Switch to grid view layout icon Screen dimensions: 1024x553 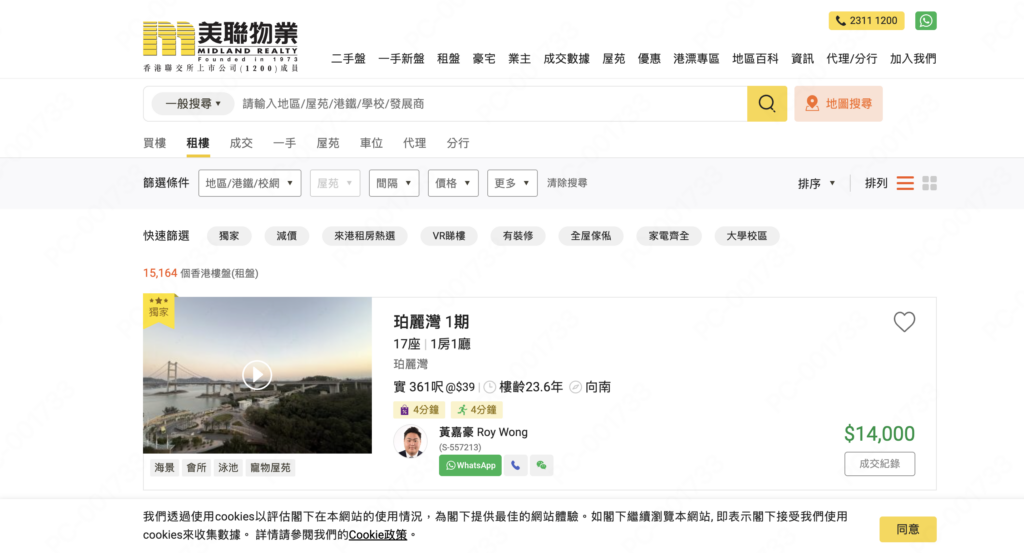point(930,183)
